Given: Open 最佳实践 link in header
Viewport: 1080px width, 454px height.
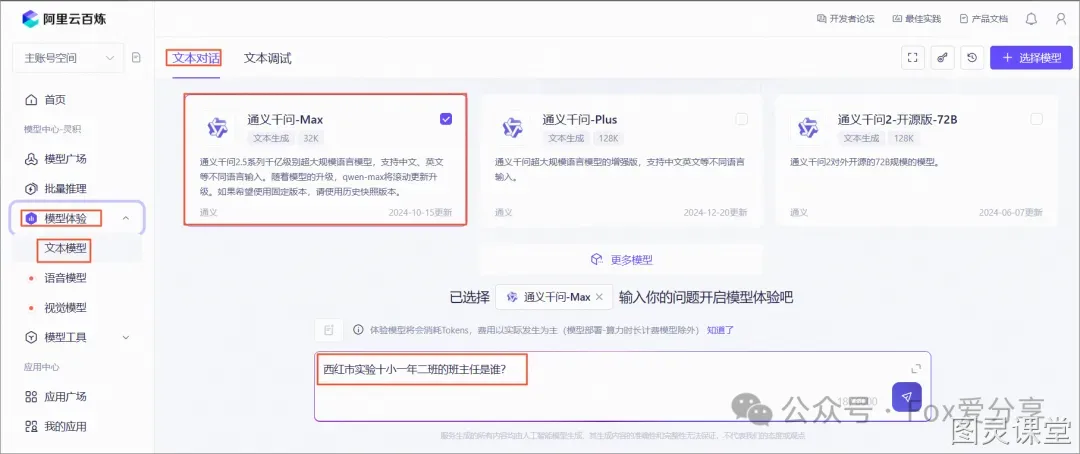Looking at the screenshot, I should pyautogui.click(x=916, y=19).
